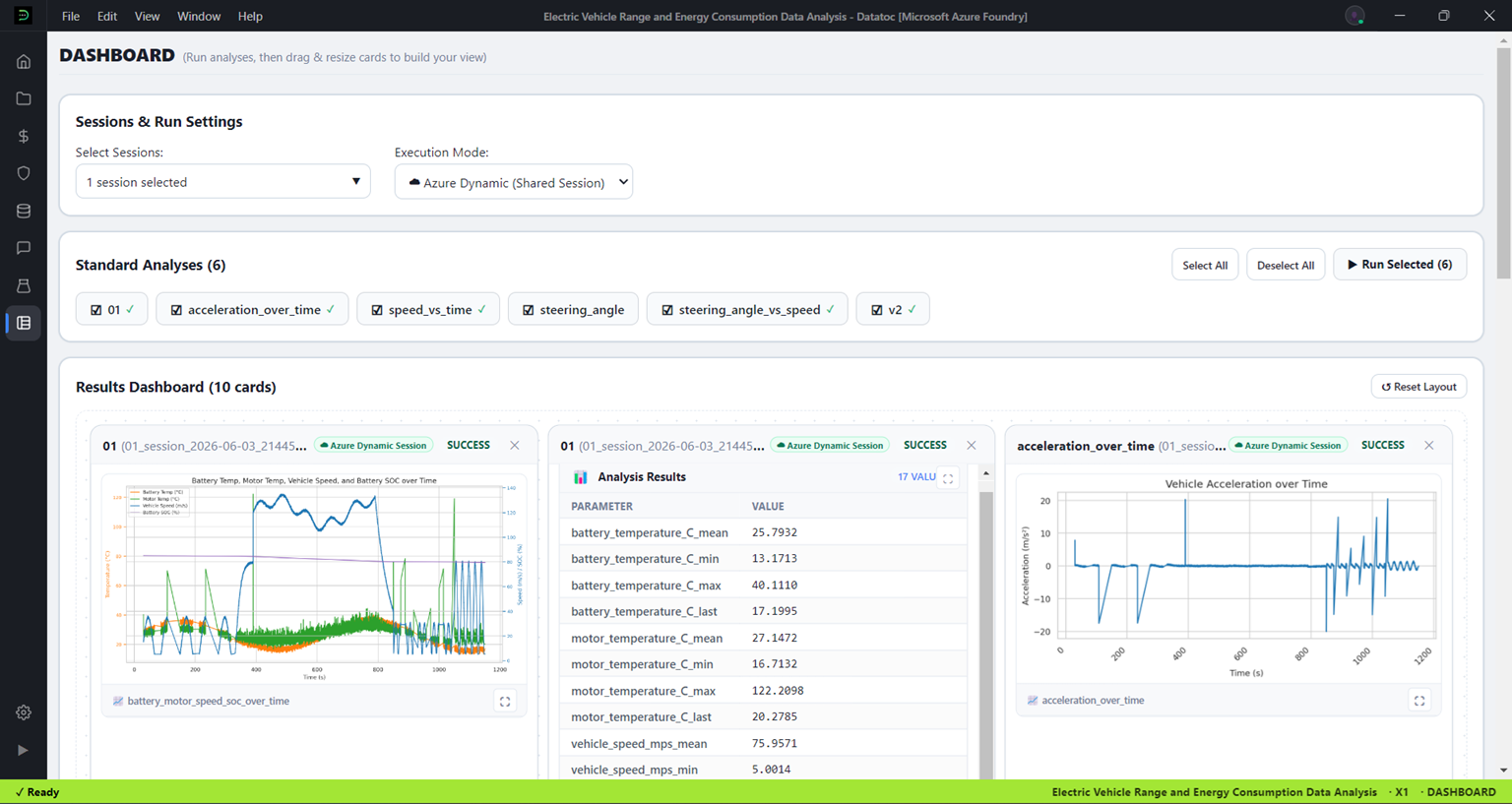Image resolution: width=1512 pixels, height=804 pixels.
Task: Click the Results Dashboard (10 cards) heading
Action: [x=176, y=387]
